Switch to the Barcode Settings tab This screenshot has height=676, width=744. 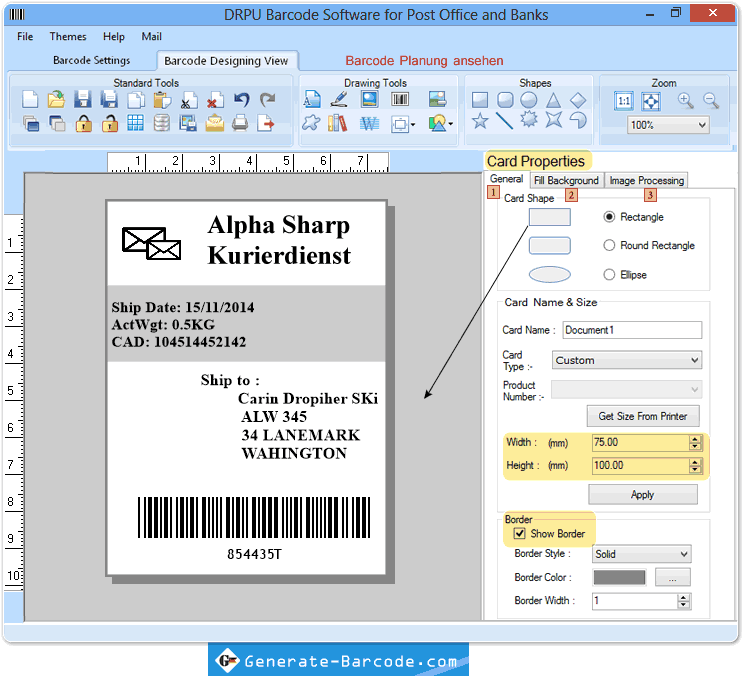click(x=92, y=60)
